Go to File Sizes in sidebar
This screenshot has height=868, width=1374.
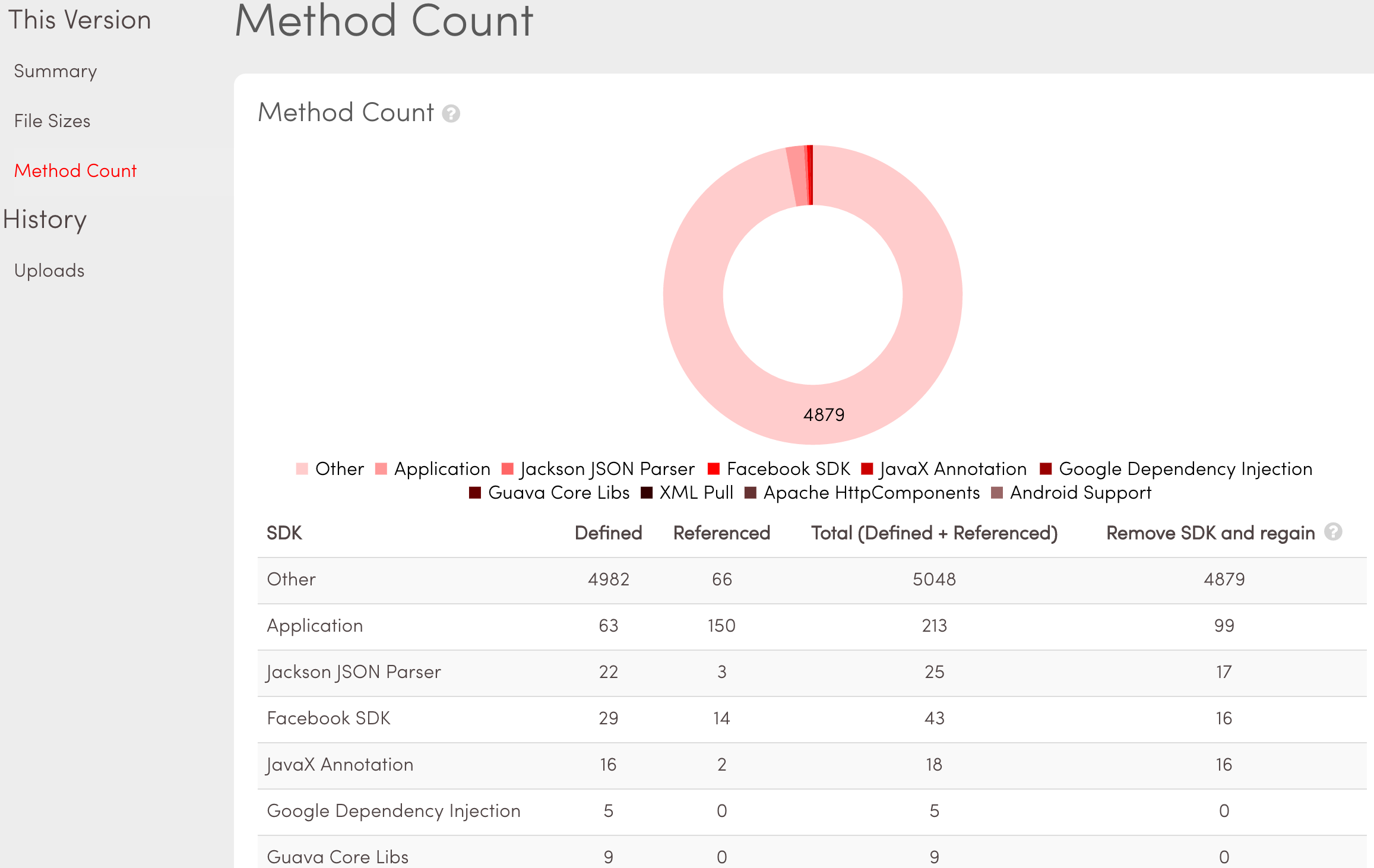tap(52, 121)
